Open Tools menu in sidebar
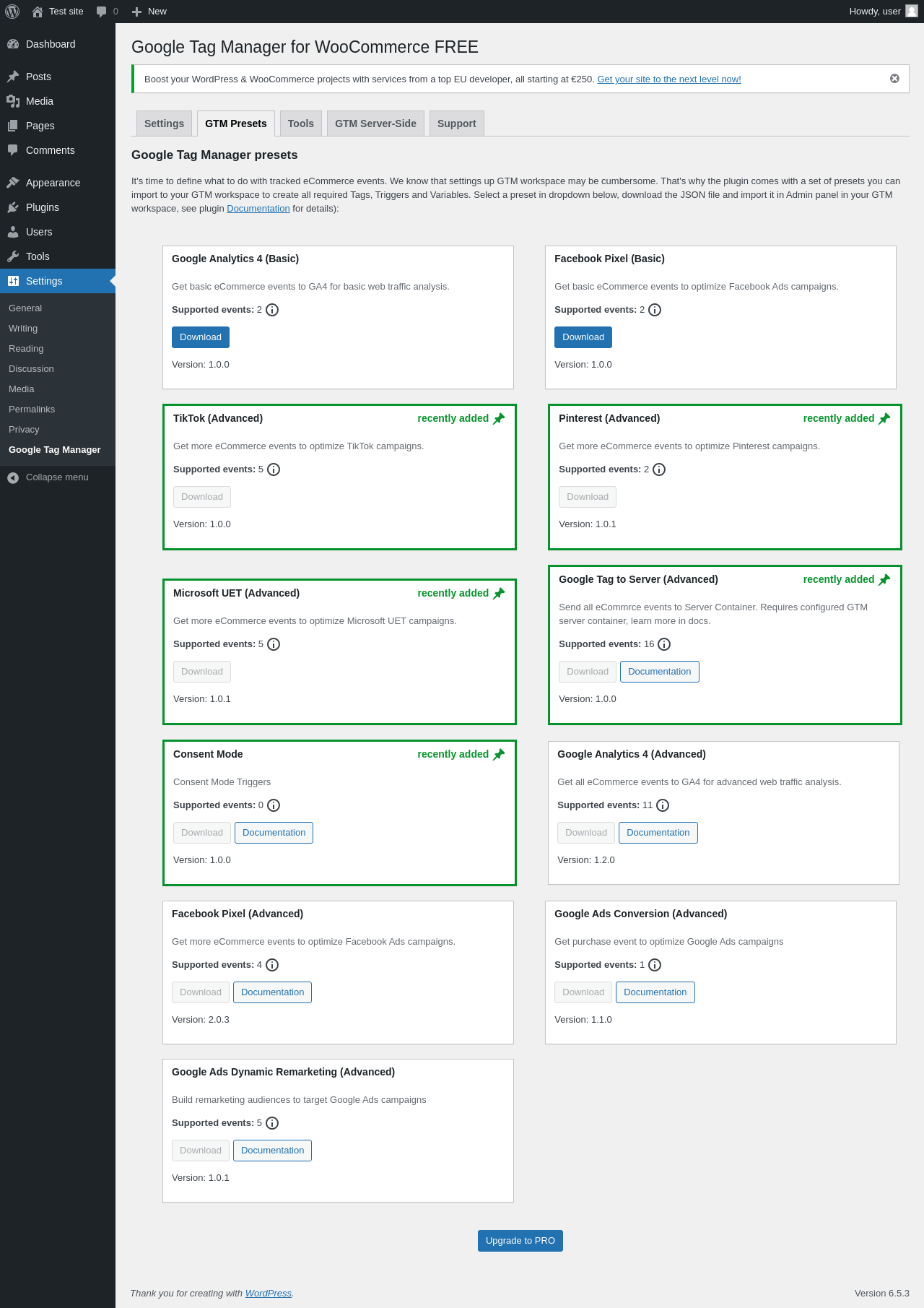The width and height of the screenshot is (924, 1308). coord(58,256)
